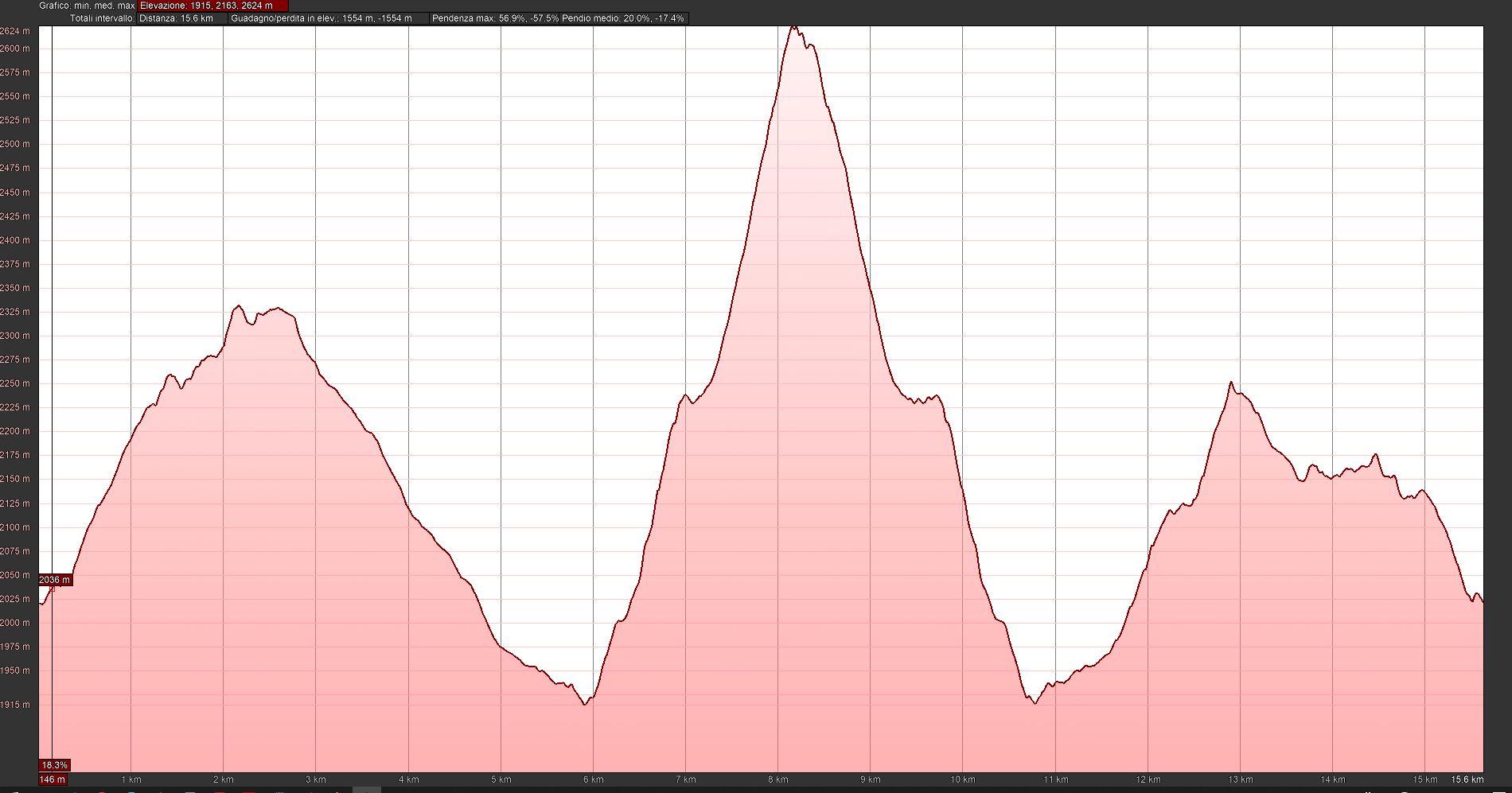Click the Distanza 15.6 km field

click(x=182, y=18)
